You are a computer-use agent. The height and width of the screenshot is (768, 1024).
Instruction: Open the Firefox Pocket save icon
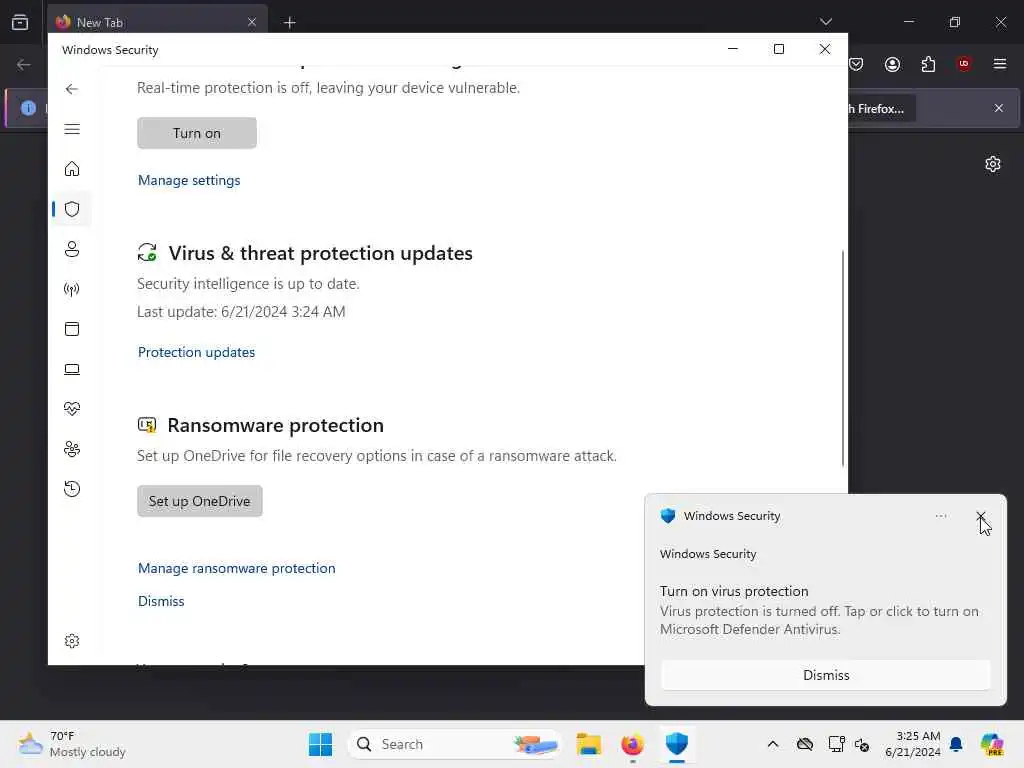tap(856, 64)
